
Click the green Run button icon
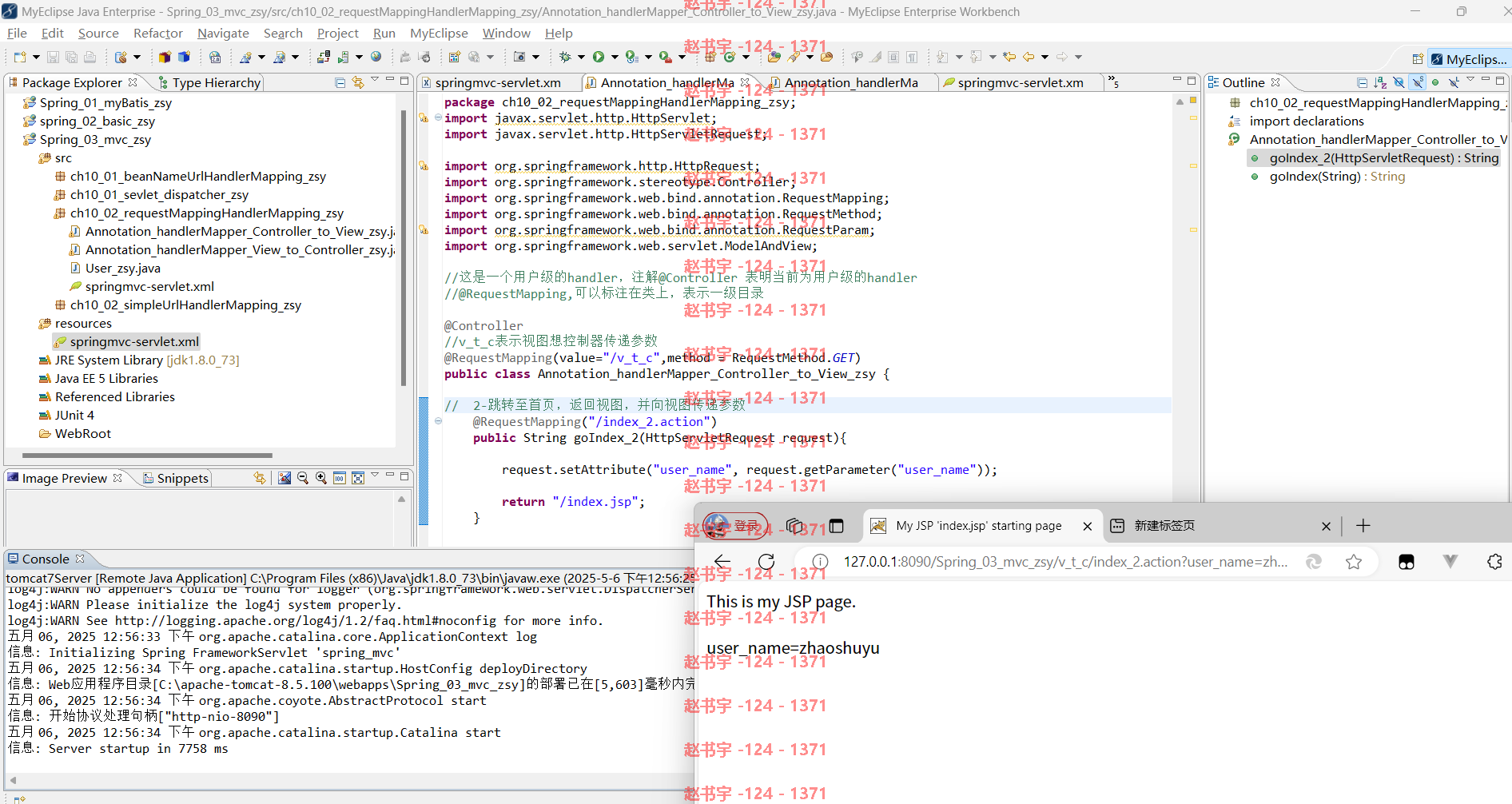[598, 57]
